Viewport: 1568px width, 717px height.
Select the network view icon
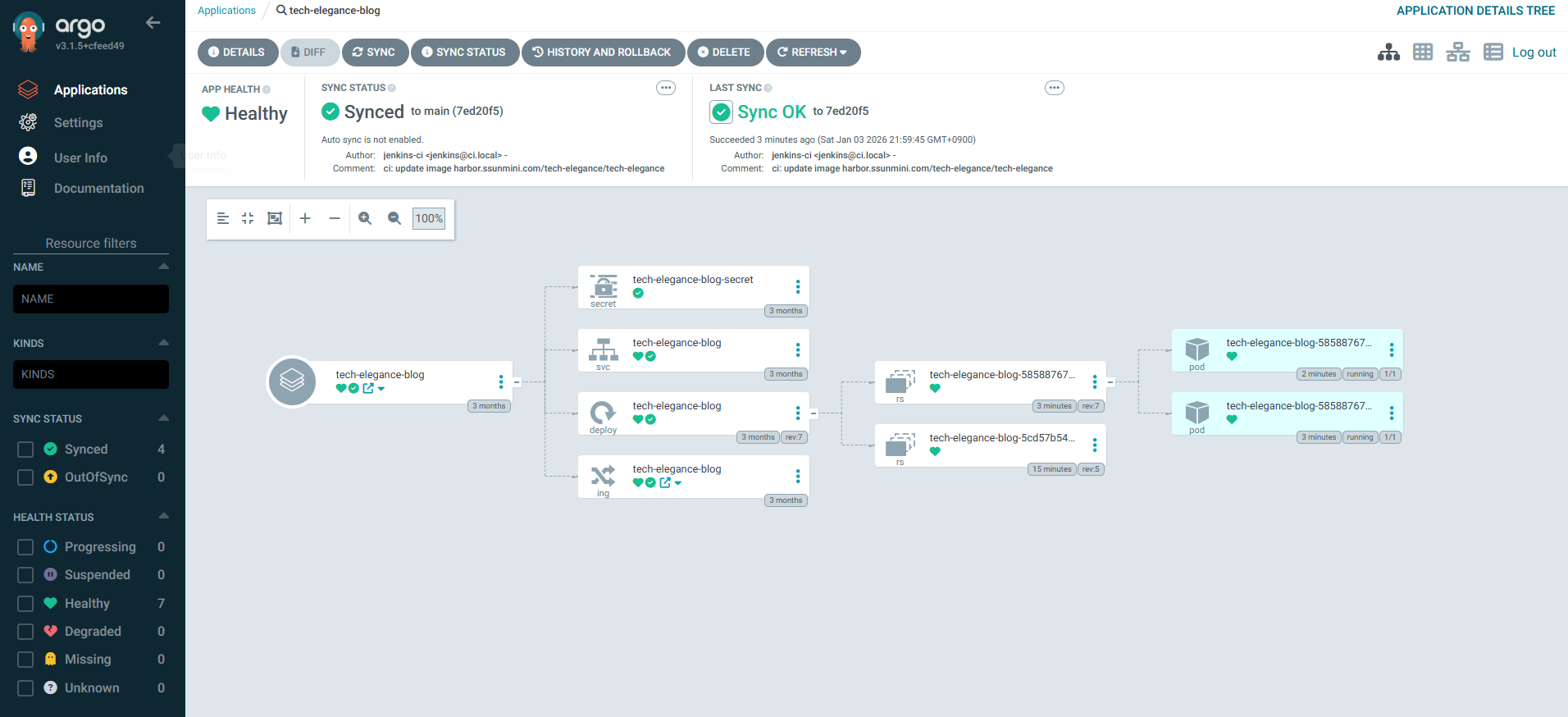(x=1457, y=53)
